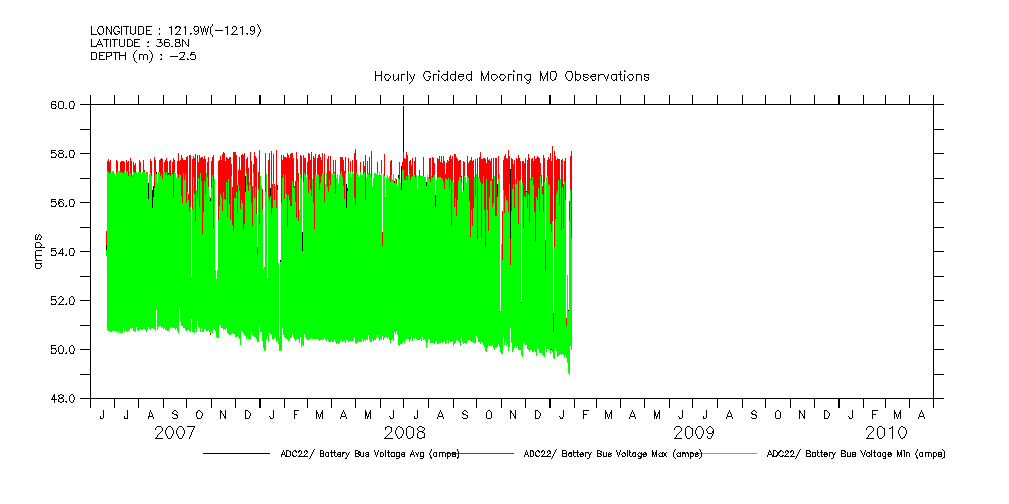
Task: Select the 'Battery Bus Voltage Max' legend entry
Action: [x=612, y=454]
